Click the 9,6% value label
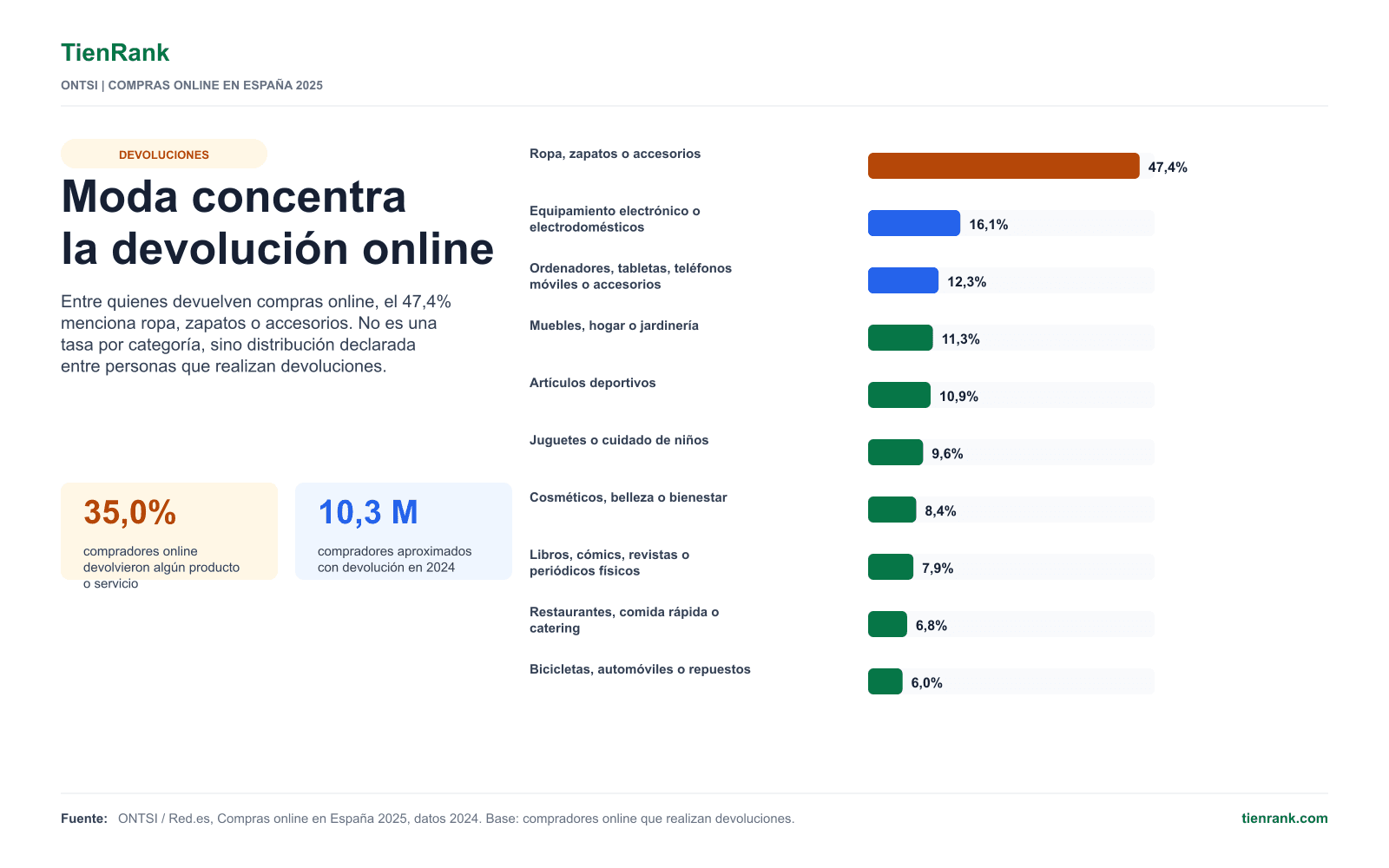This screenshot has width=1389, height=868. pyautogui.click(x=947, y=453)
